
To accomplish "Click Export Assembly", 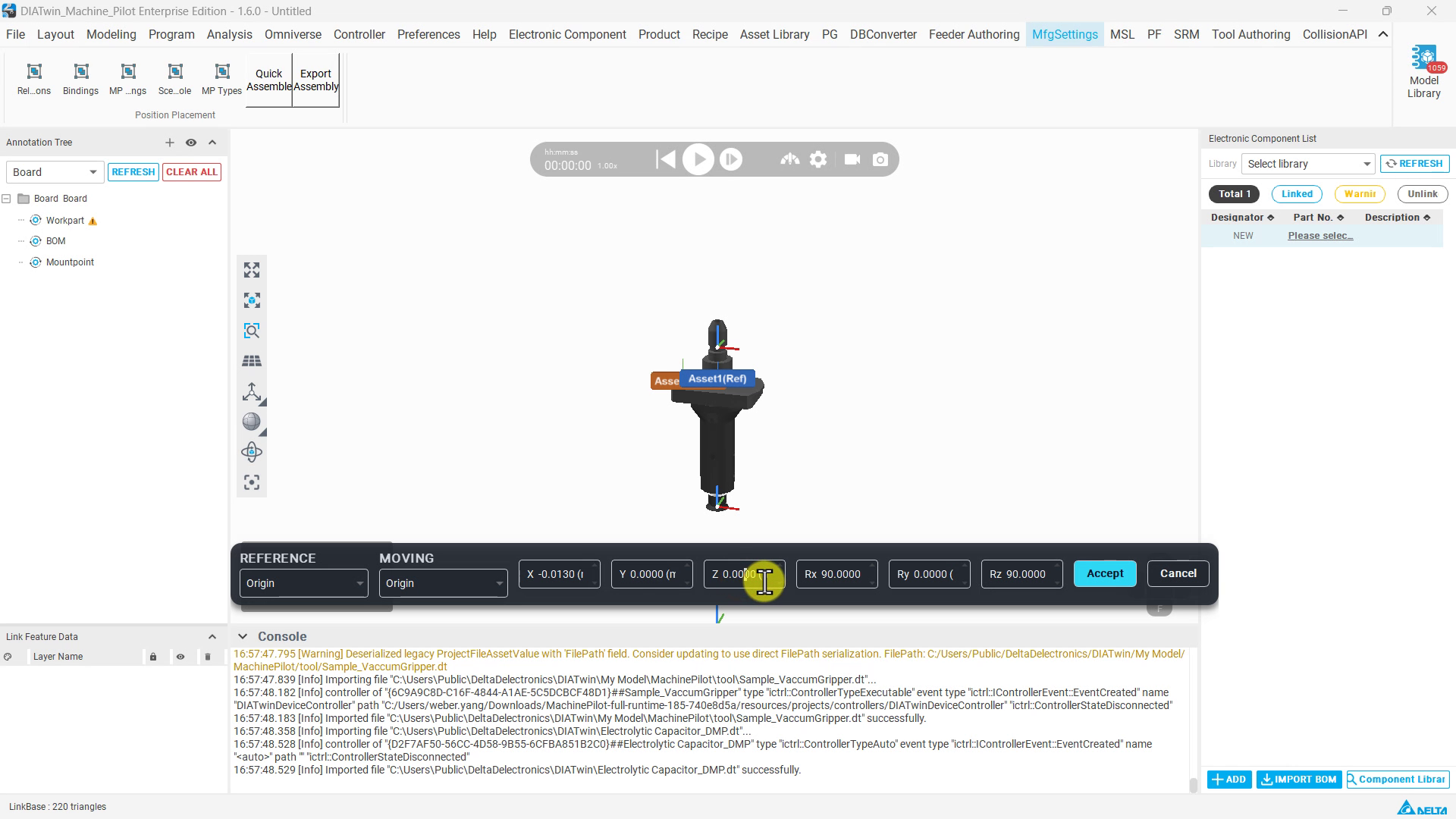I will click(x=316, y=80).
